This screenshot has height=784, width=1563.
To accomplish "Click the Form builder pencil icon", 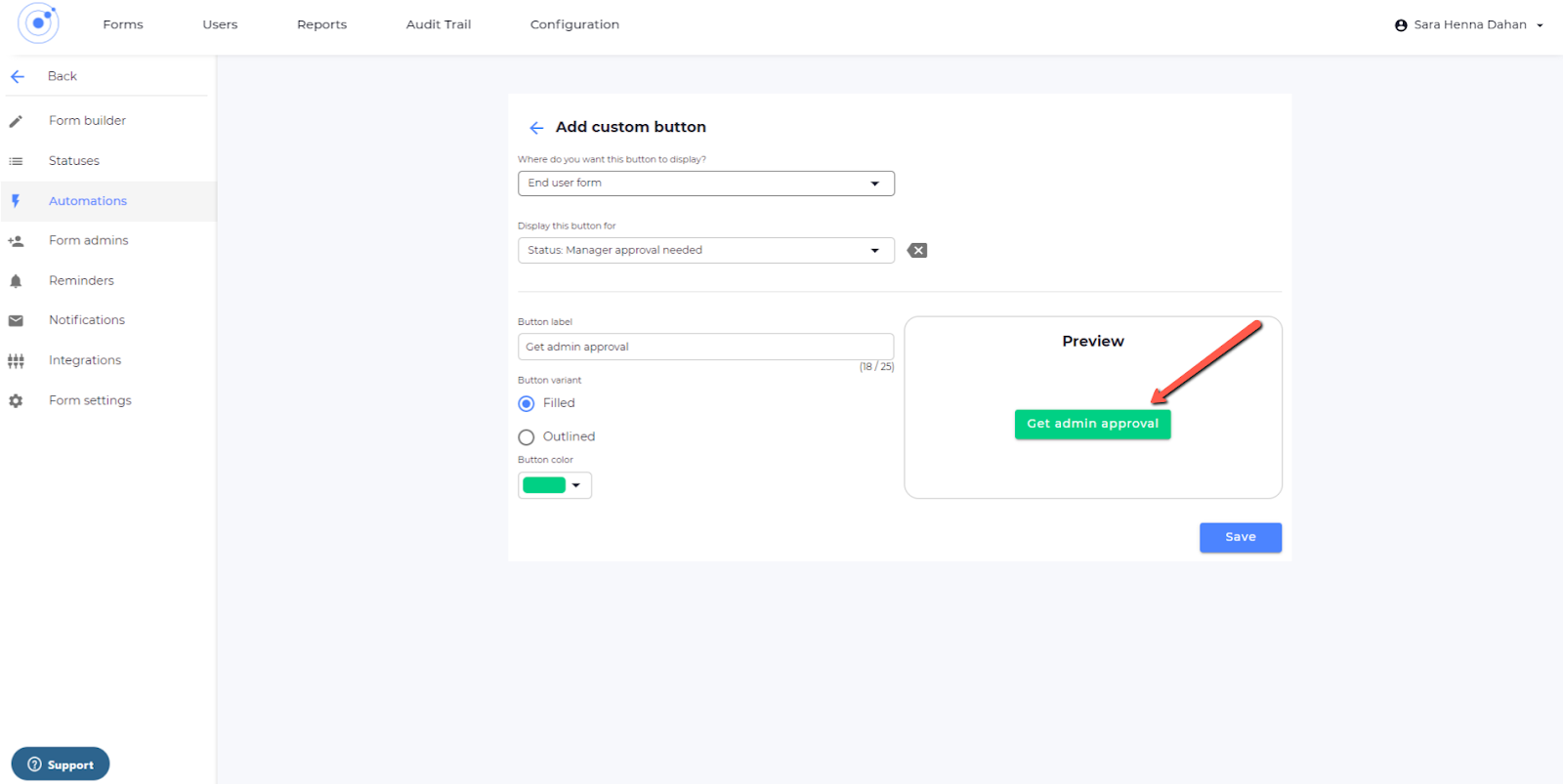I will pyautogui.click(x=16, y=121).
